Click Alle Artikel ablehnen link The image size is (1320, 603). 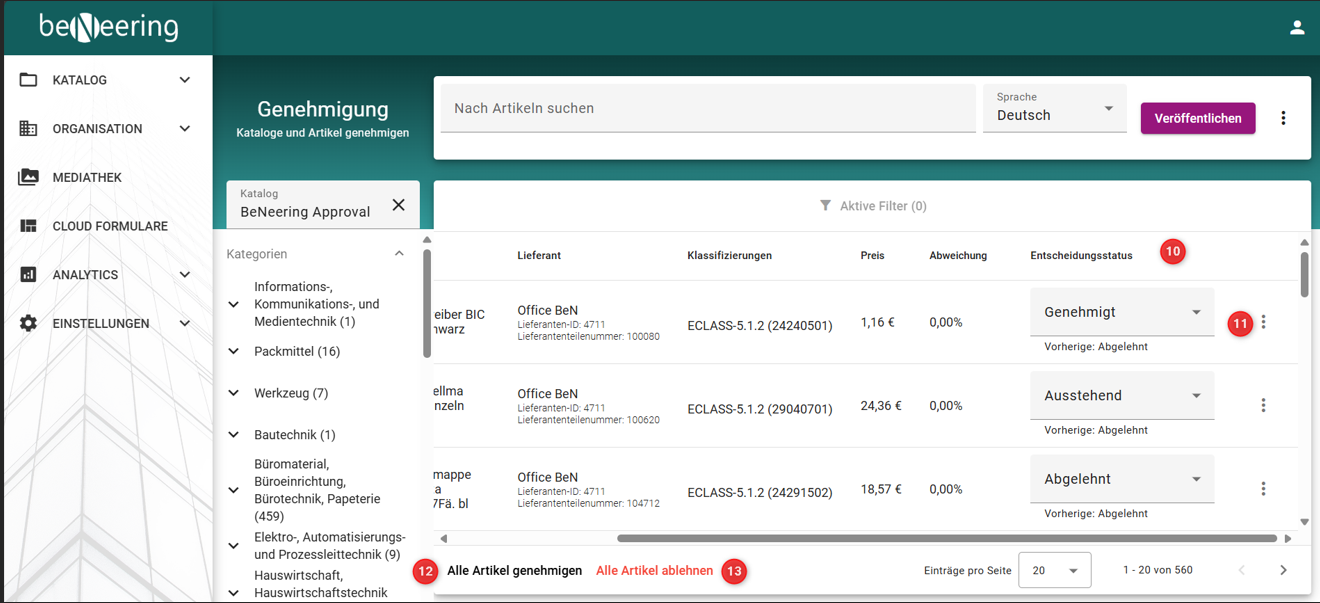[x=654, y=571]
